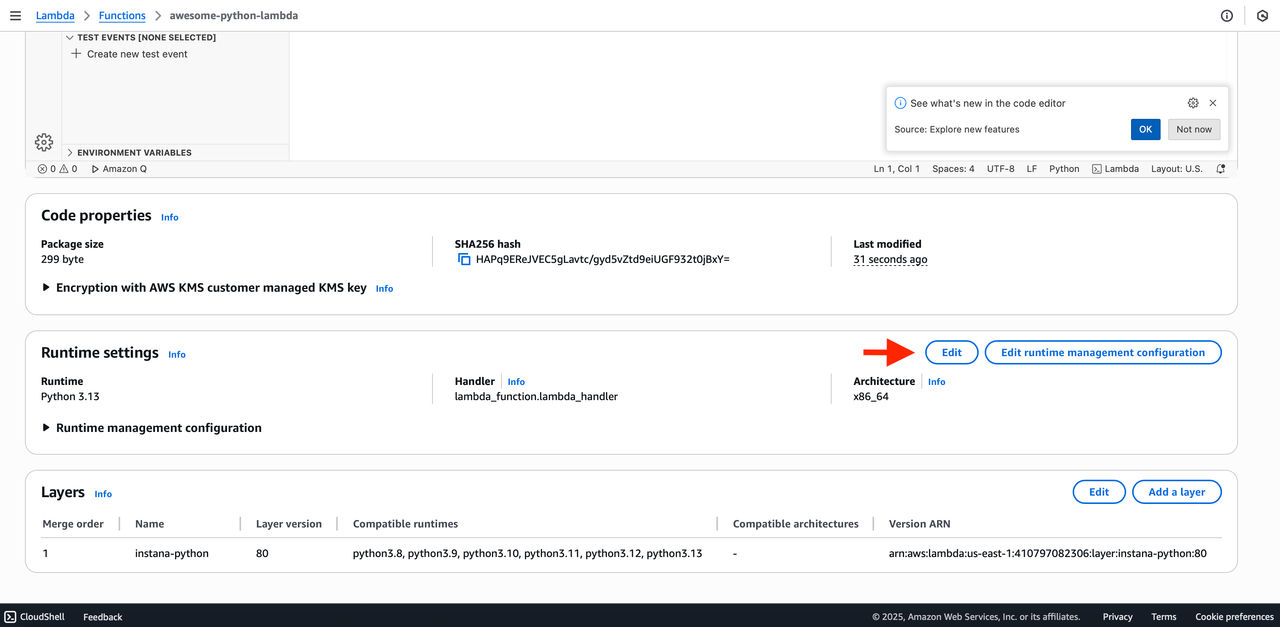1280x627 pixels.
Task: Click x86_64 architecture value
Action: coord(871,396)
